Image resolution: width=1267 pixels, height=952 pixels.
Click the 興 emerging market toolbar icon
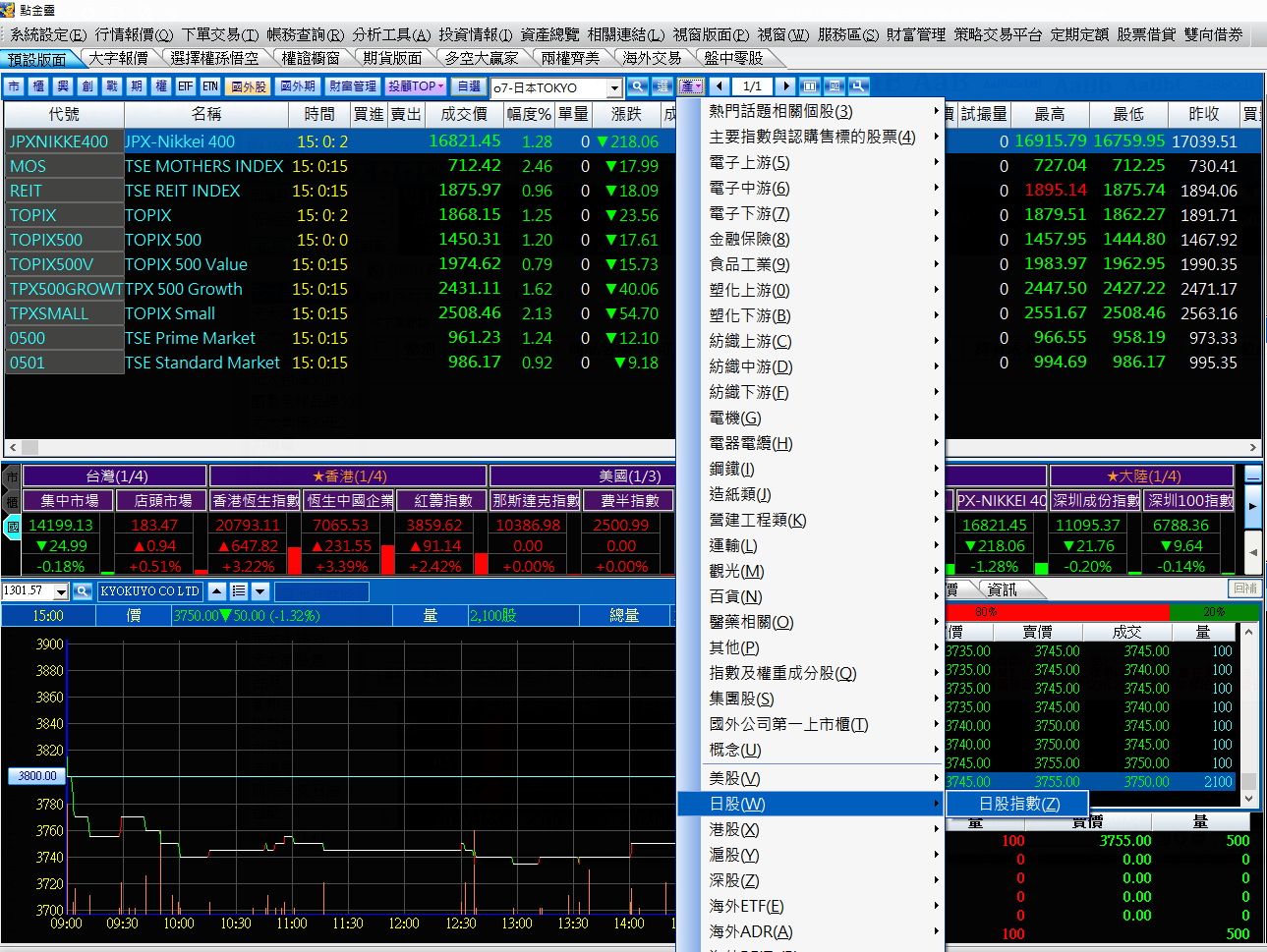click(63, 86)
